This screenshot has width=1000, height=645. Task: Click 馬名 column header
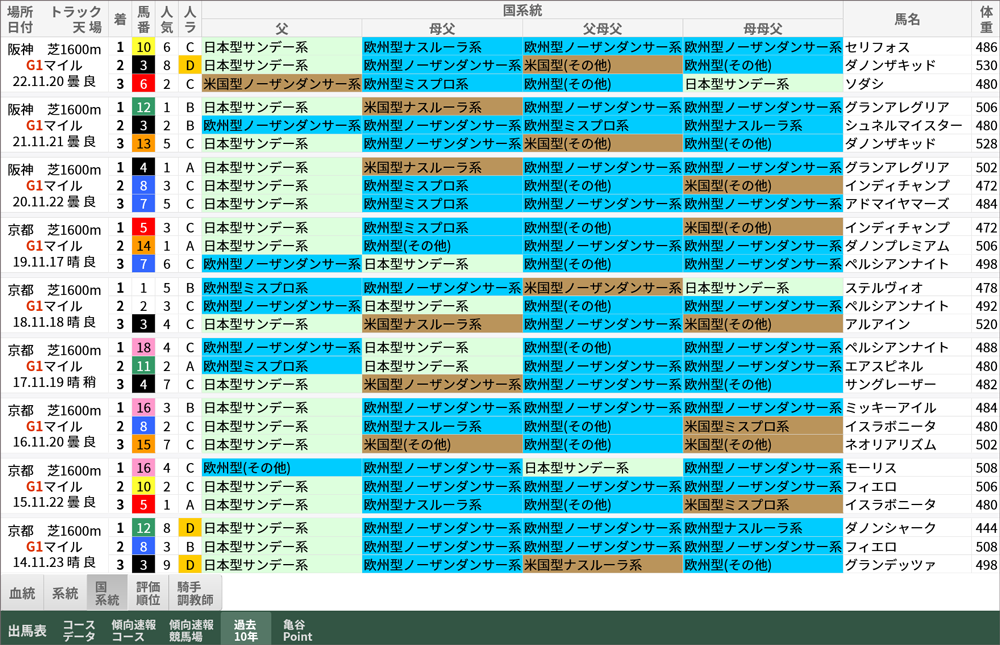(x=907, y=19)
